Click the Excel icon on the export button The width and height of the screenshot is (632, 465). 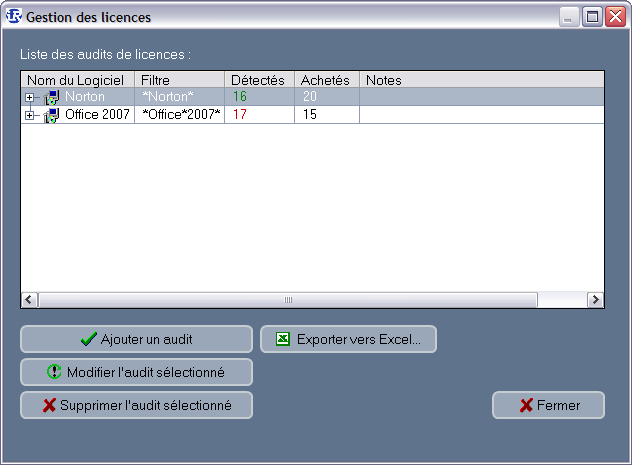click(283, 339)
